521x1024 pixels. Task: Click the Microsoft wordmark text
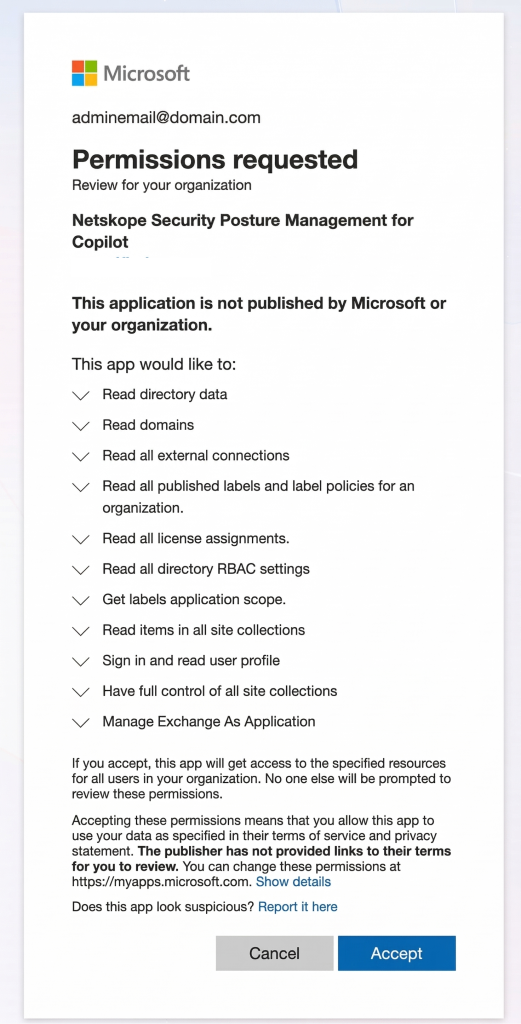(x=147, y=73)
